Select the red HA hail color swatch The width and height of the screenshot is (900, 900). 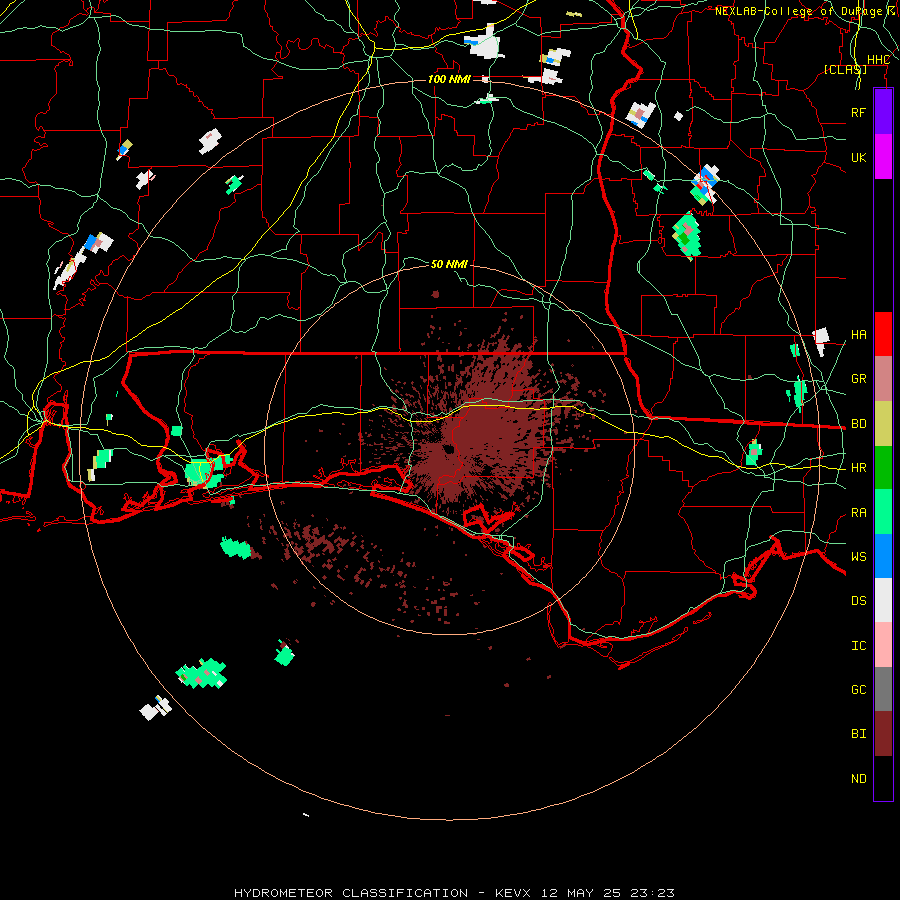click(x=883, y=334)
